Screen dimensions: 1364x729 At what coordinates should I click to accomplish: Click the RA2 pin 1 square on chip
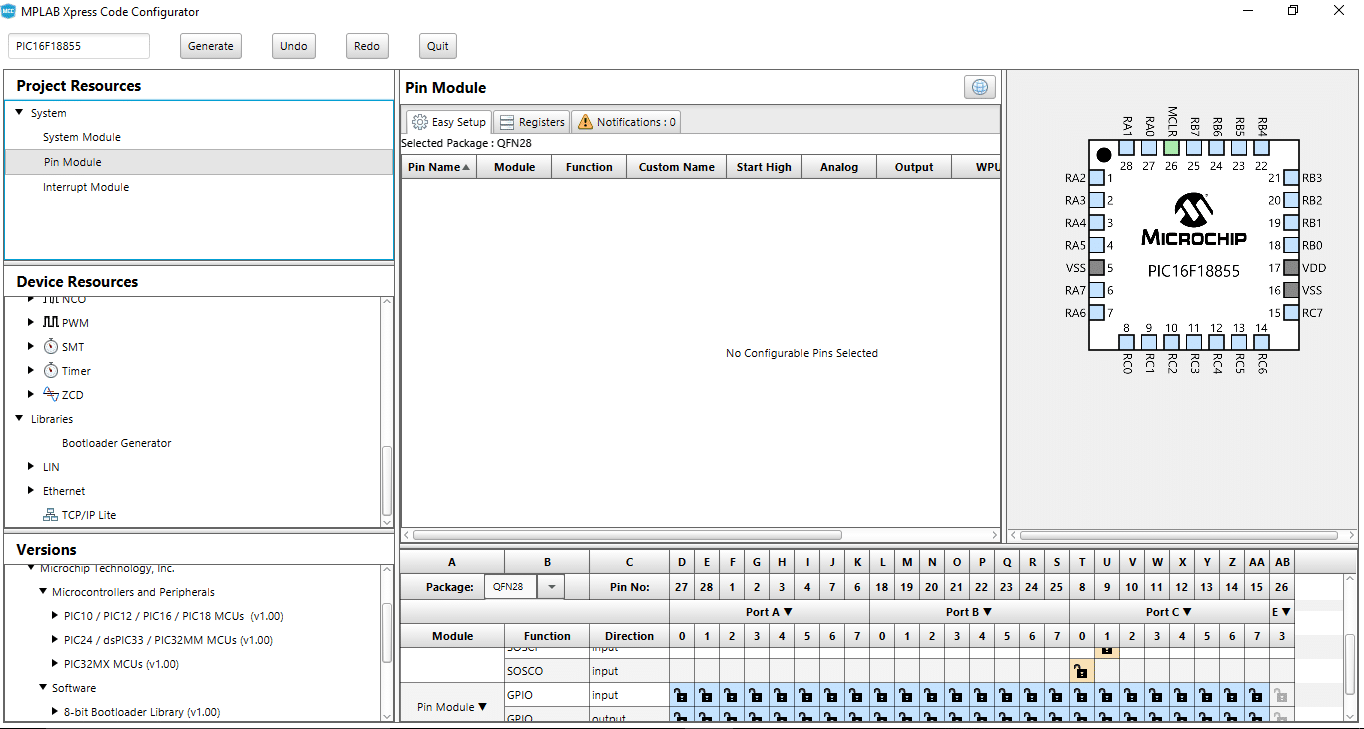coord(1097,178)
